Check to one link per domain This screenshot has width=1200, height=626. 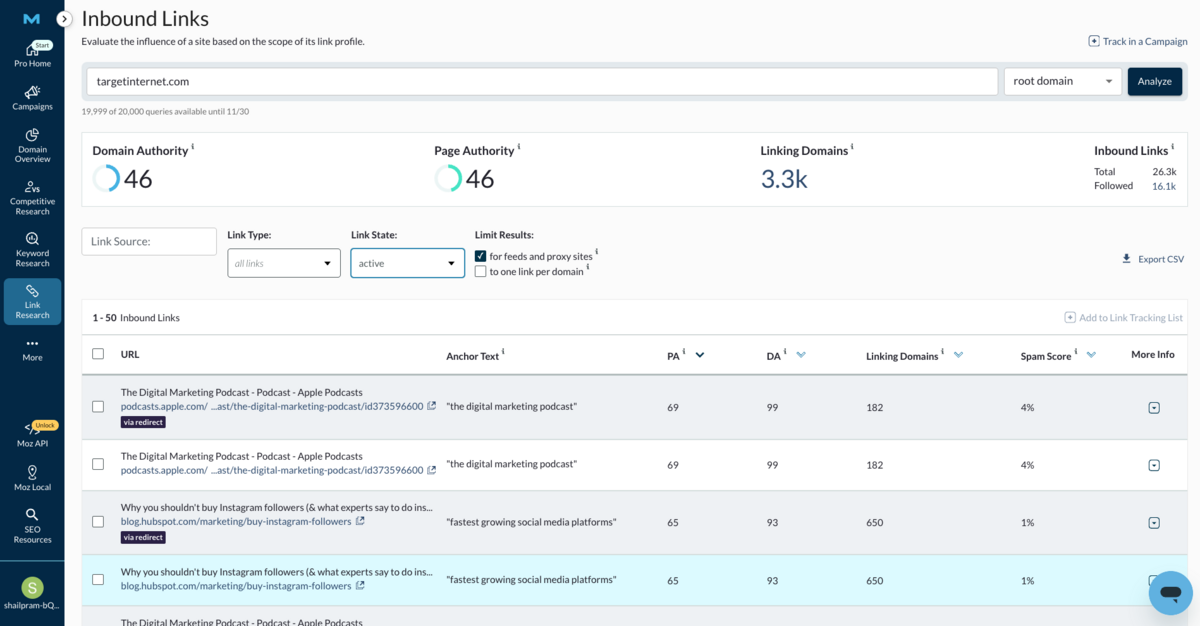pos(481,271)
